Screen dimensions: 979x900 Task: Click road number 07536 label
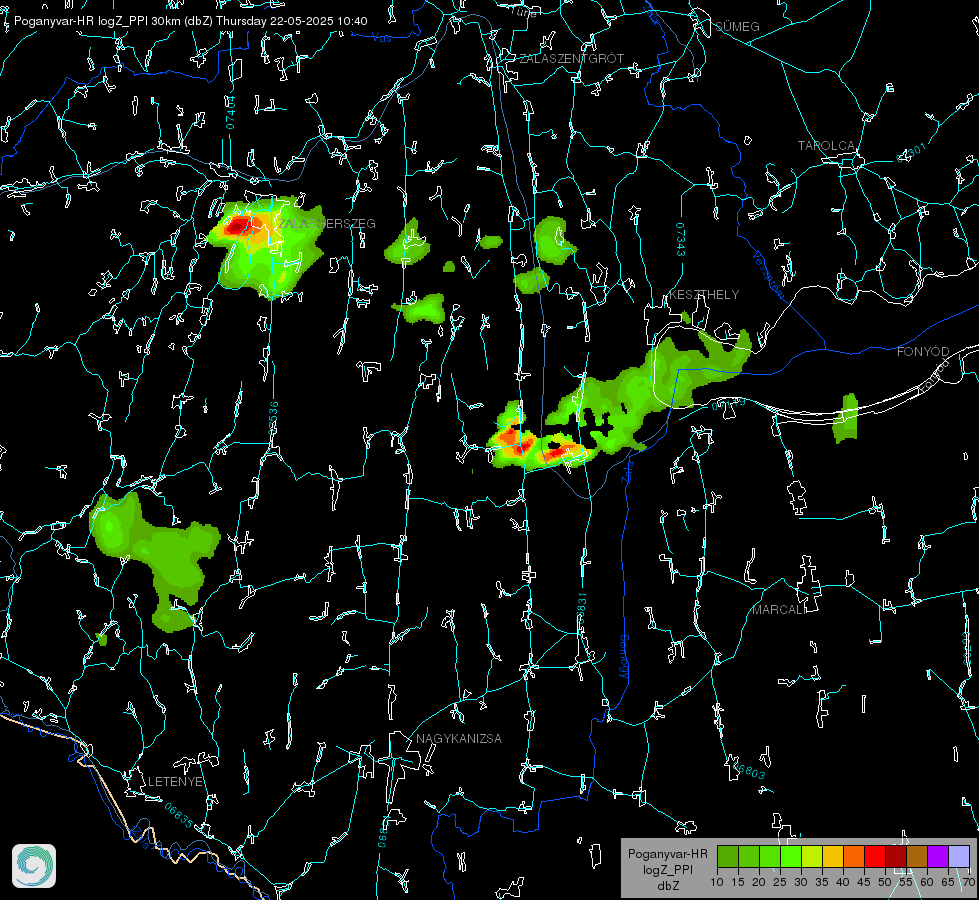(273, 418)
